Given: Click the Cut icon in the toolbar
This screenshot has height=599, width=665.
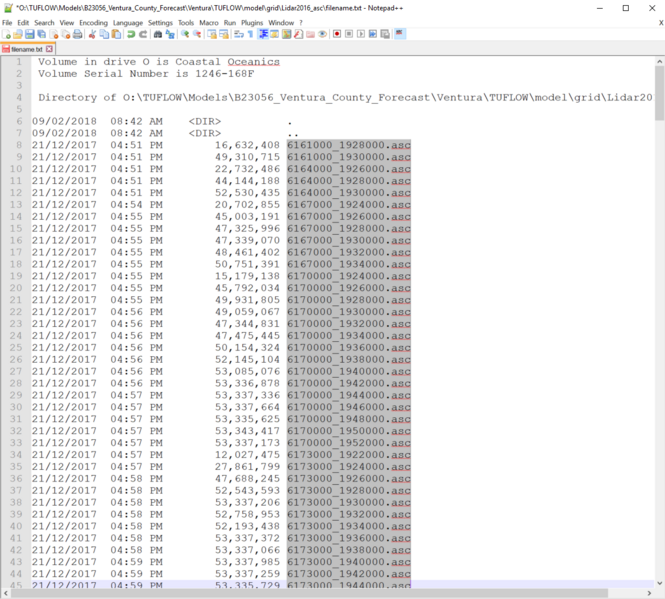Looking at the screenshot, I should click(91, 34).
